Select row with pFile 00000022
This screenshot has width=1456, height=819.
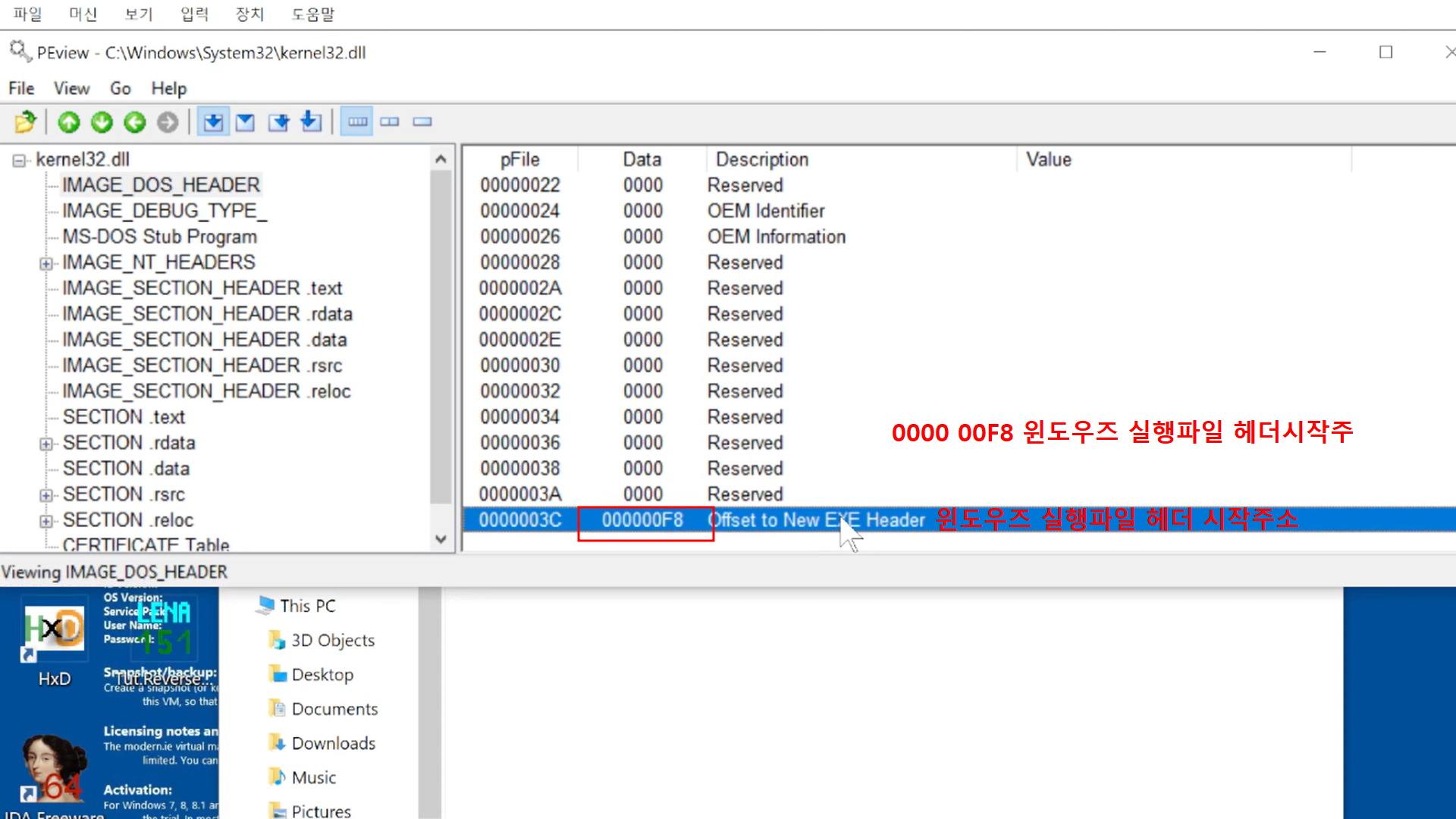pyautogui.click(x=959, y=185)
